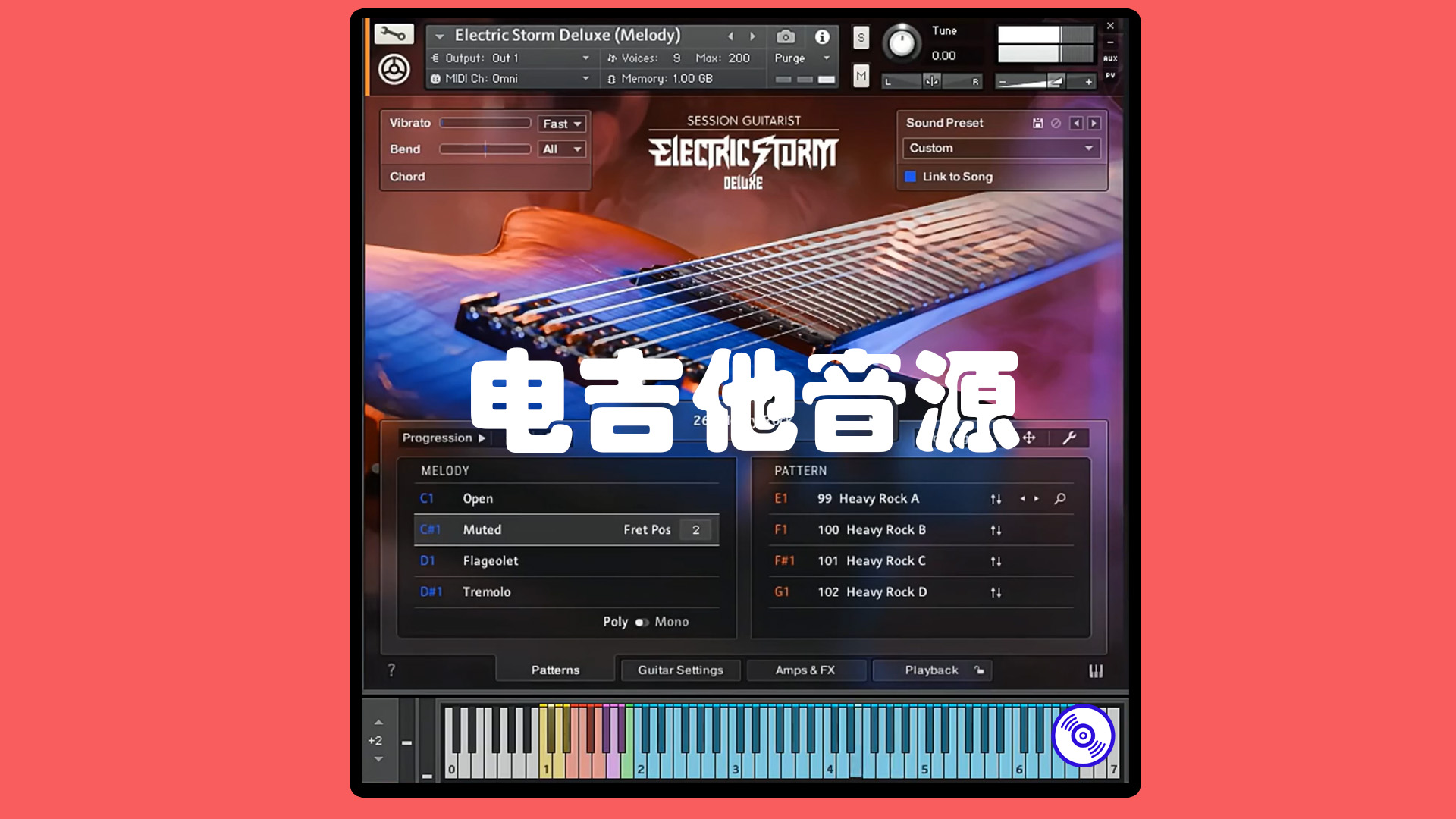This screenshot has height=819, width=1456.
Task: Switch to Amps & FX tab
Action: click(x=804, y=670)
